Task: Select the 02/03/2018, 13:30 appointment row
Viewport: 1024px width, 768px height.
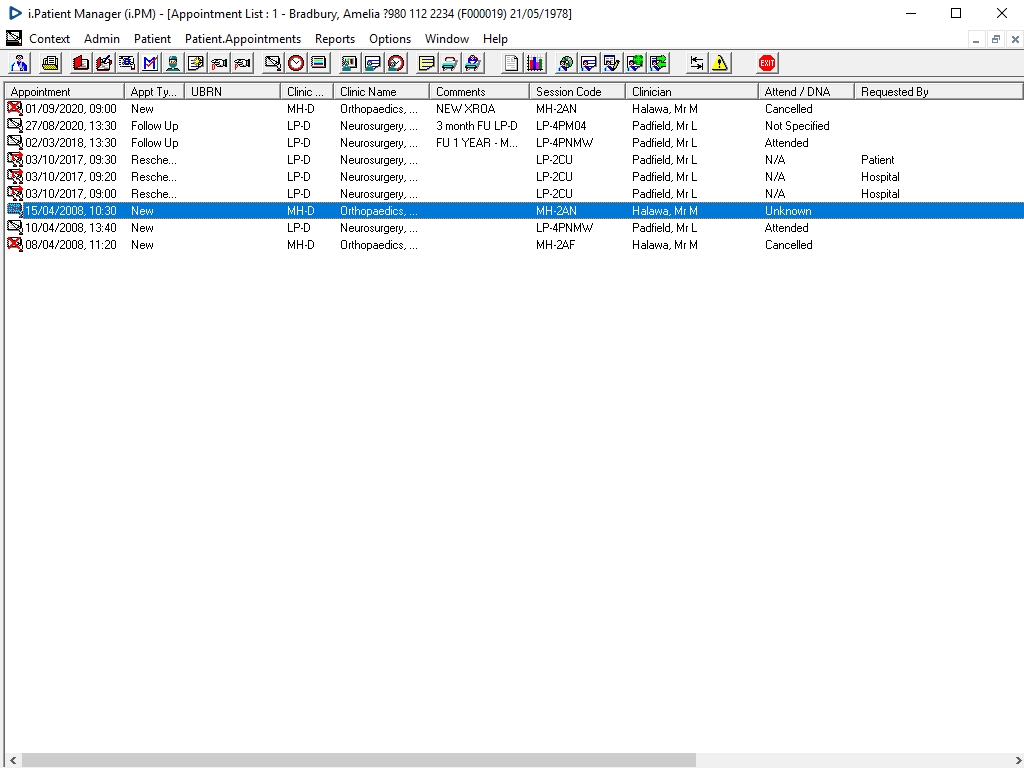Action: point(514,142)
